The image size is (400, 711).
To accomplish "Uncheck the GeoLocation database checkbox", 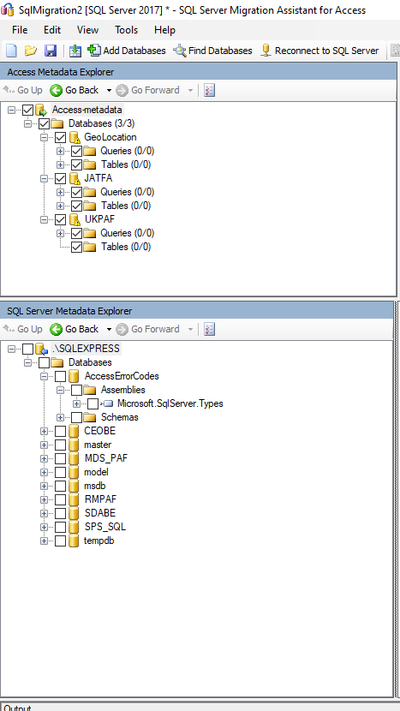I will coord(60,137).
